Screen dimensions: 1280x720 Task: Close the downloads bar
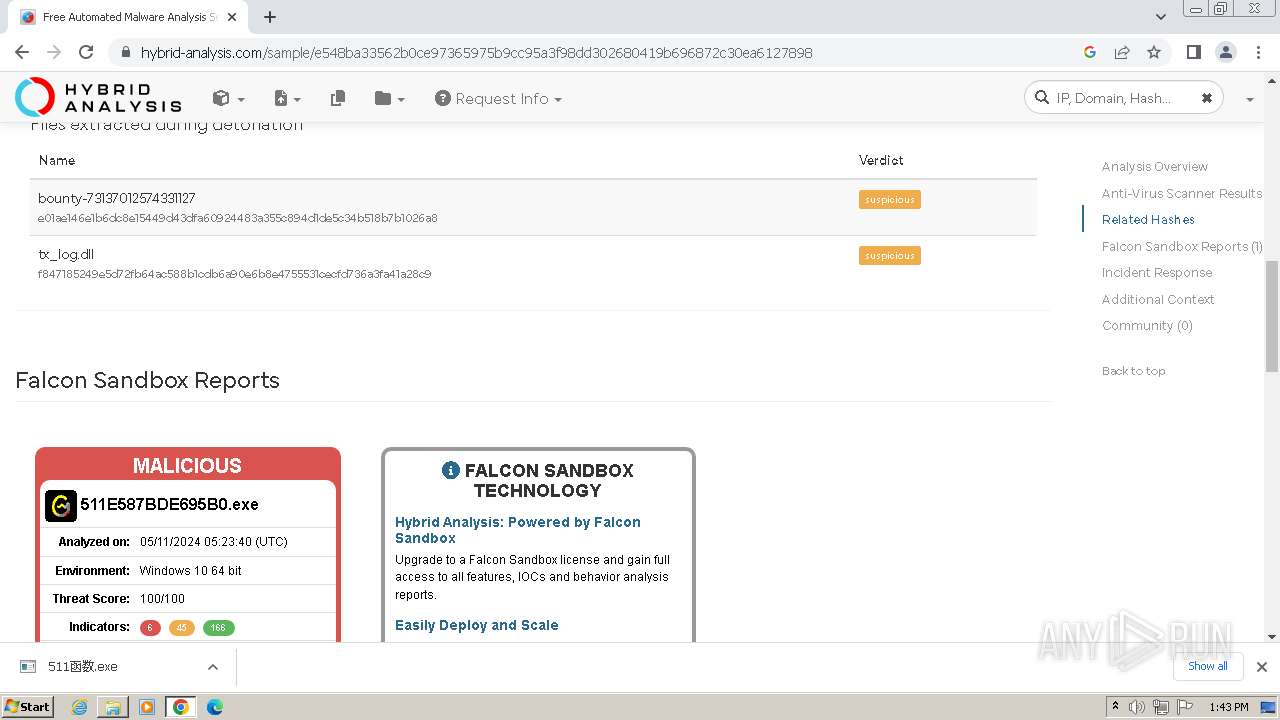(1262, 667)
